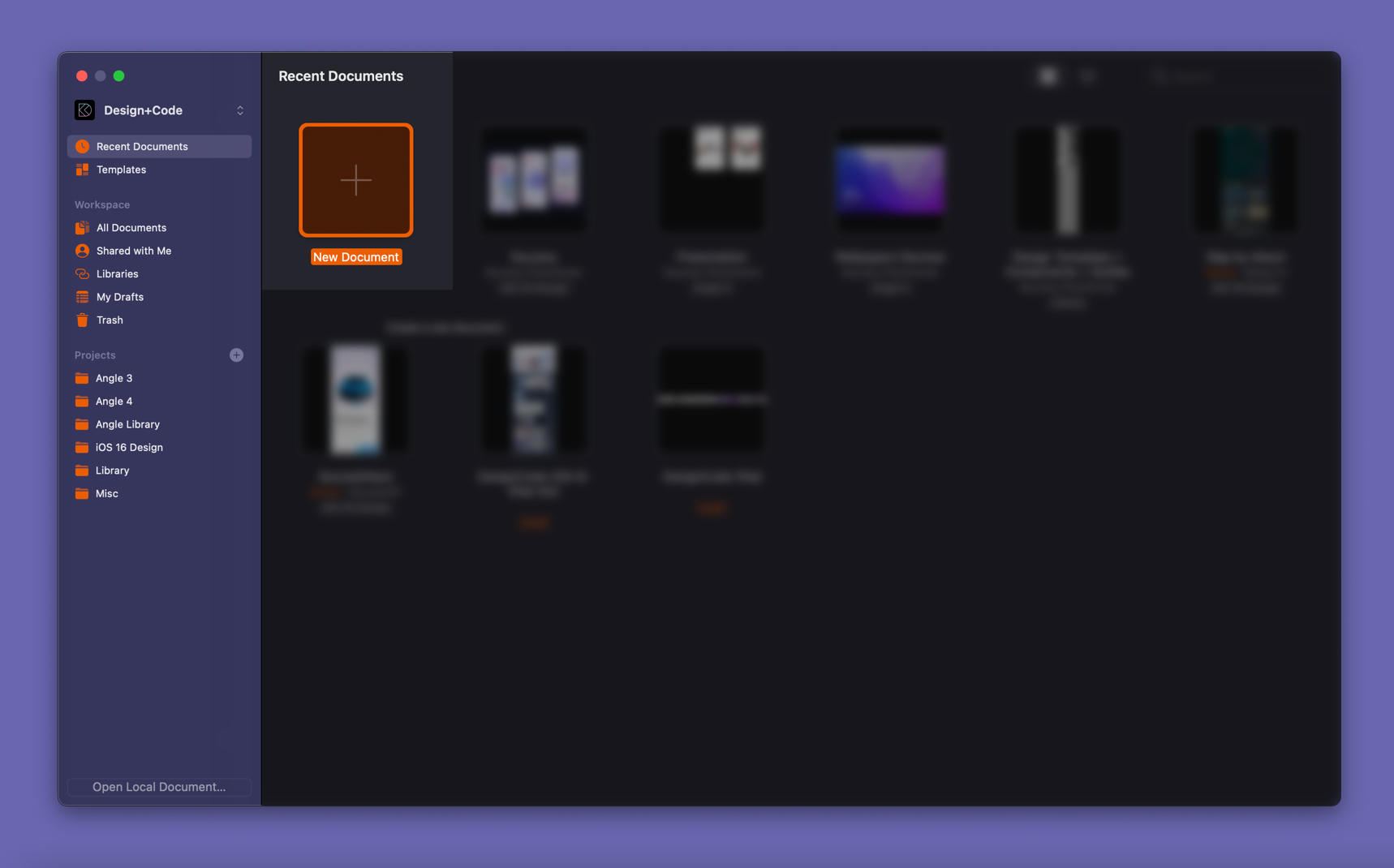Open the blurred purple gradient document thumbnail
The image size is (1394, 868).
point(890,180)
